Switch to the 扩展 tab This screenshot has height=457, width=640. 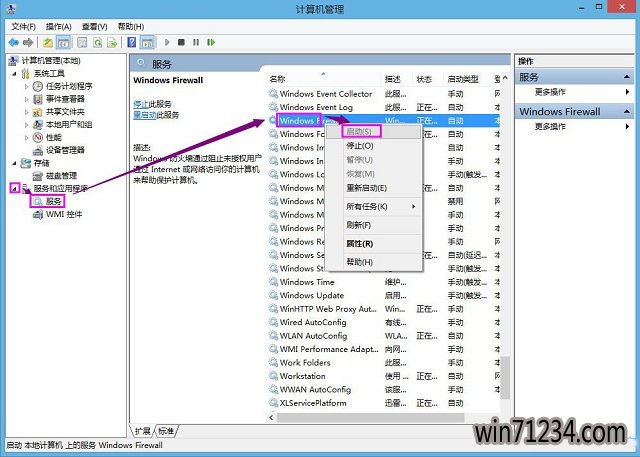click(x=143, y=431)
